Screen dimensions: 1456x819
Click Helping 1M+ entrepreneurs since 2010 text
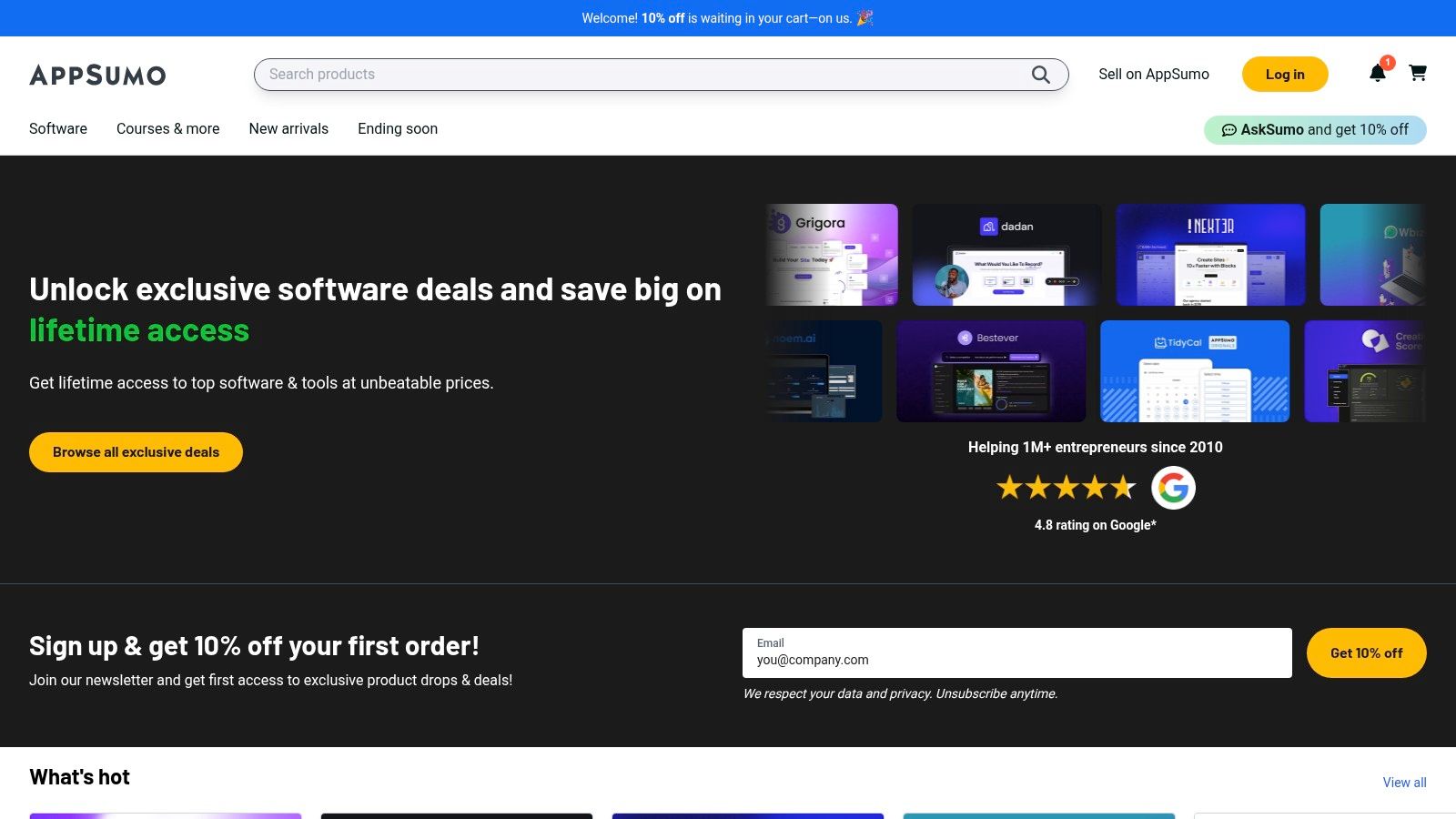tap(1095, 447)
